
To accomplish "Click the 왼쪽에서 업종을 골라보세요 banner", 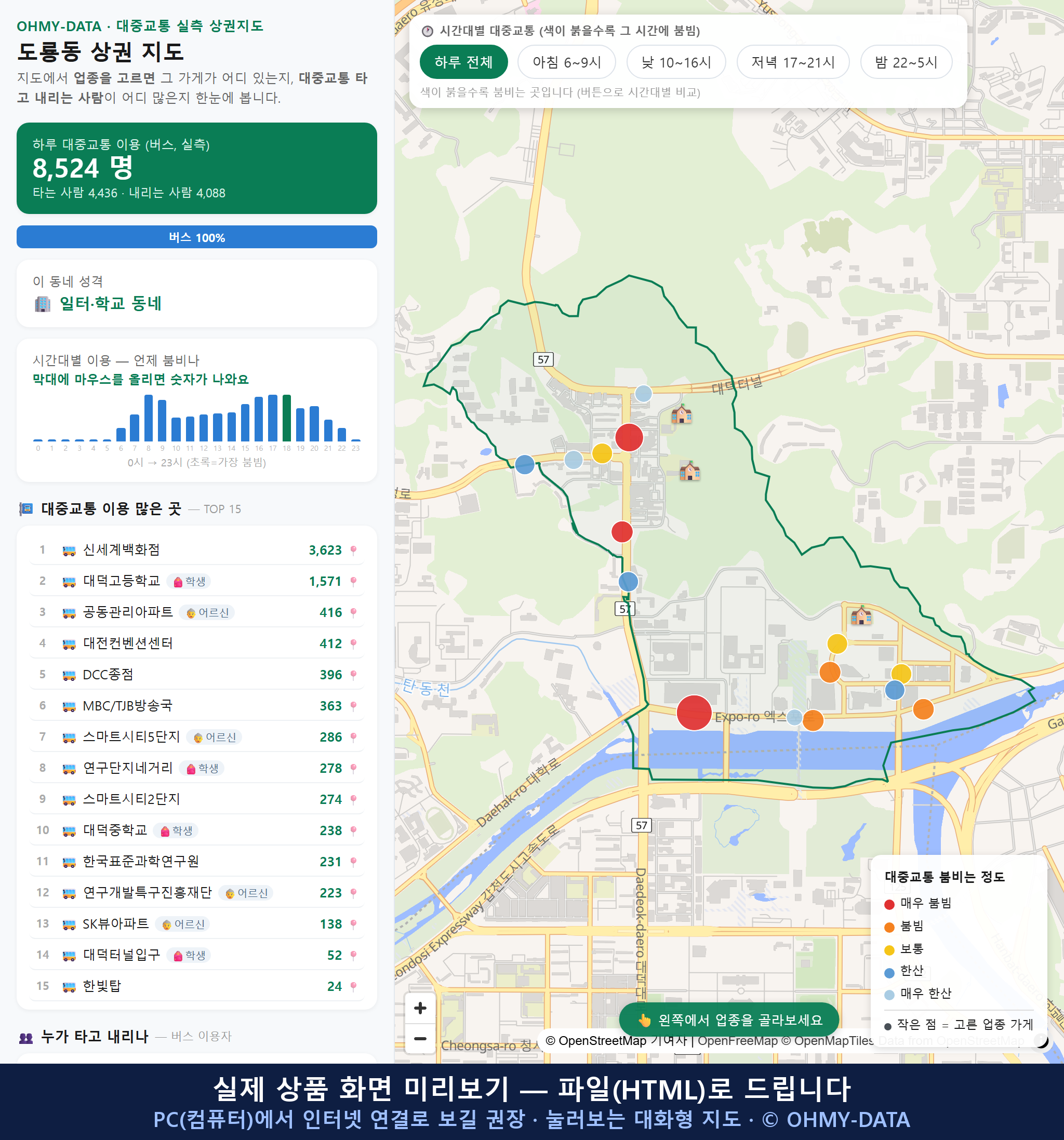I will pyautogui.click(x=729, y=1020).
